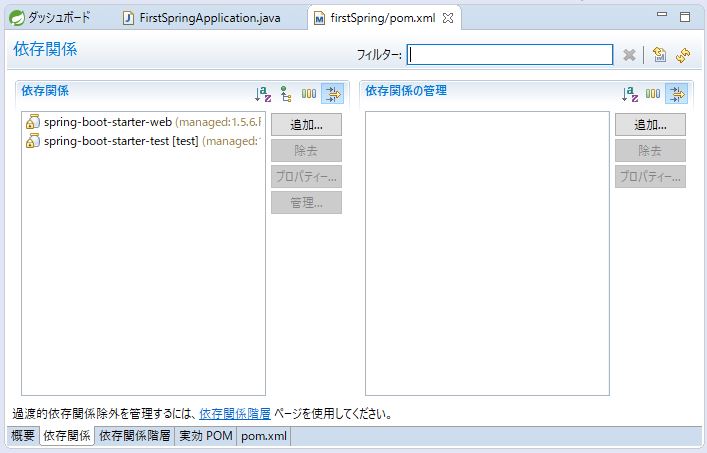Select spring-boot-starter-web dependency
707x453 pixels.
click(x=143, y=122)
